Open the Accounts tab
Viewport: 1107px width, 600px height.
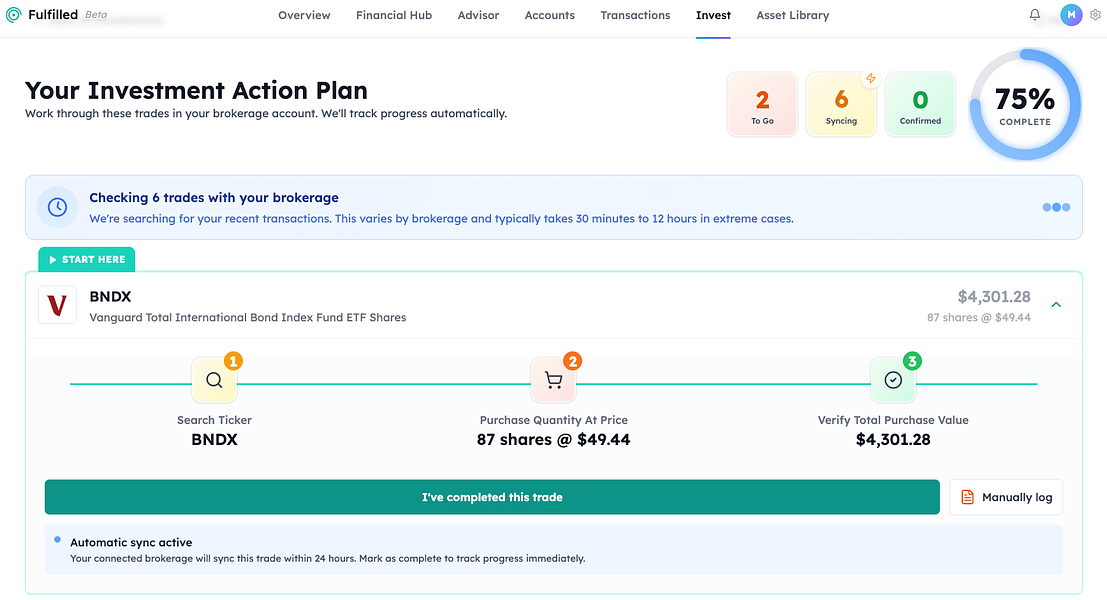pos(549,16)
